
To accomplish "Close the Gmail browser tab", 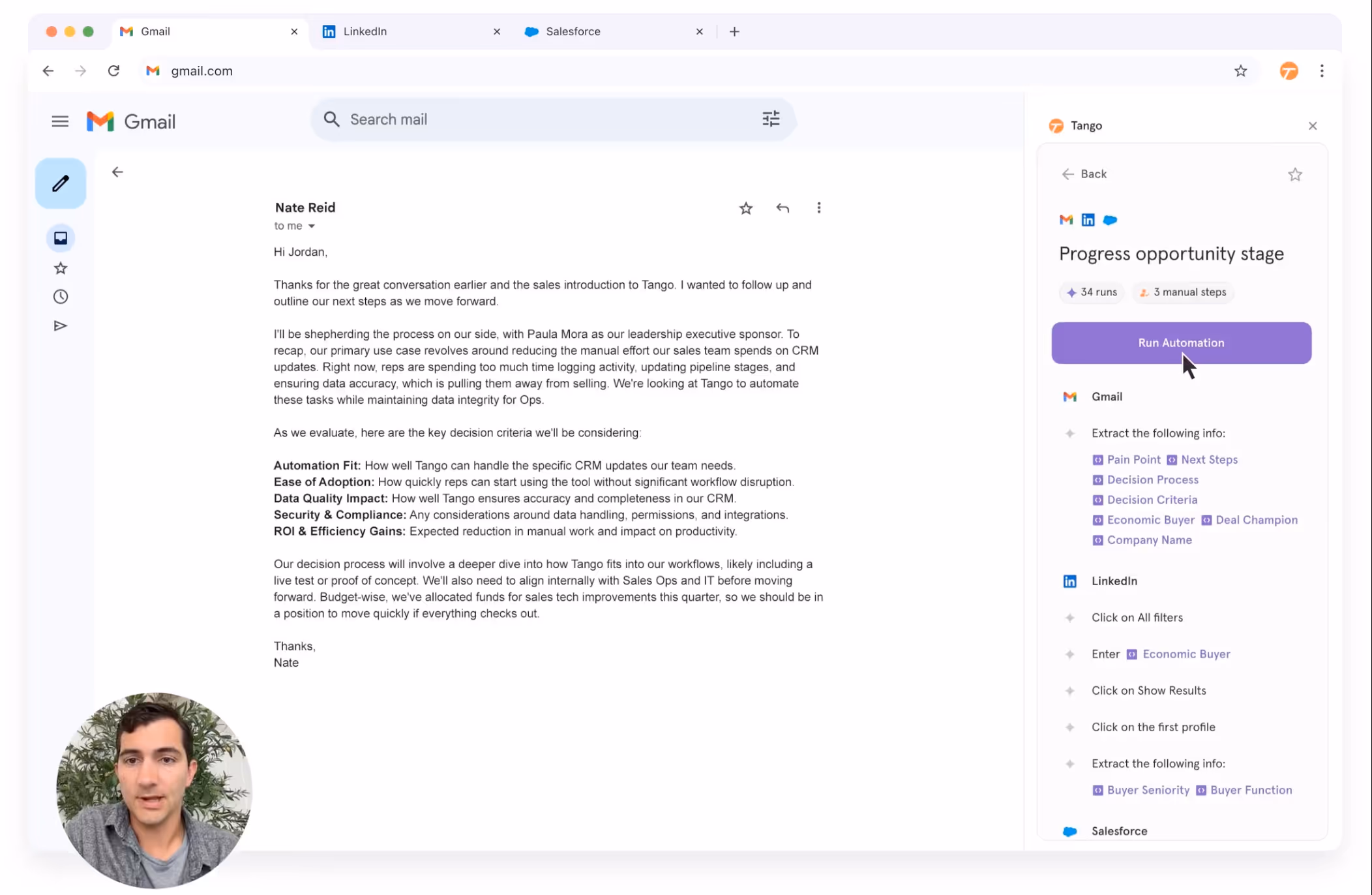I will click(294, 31).
